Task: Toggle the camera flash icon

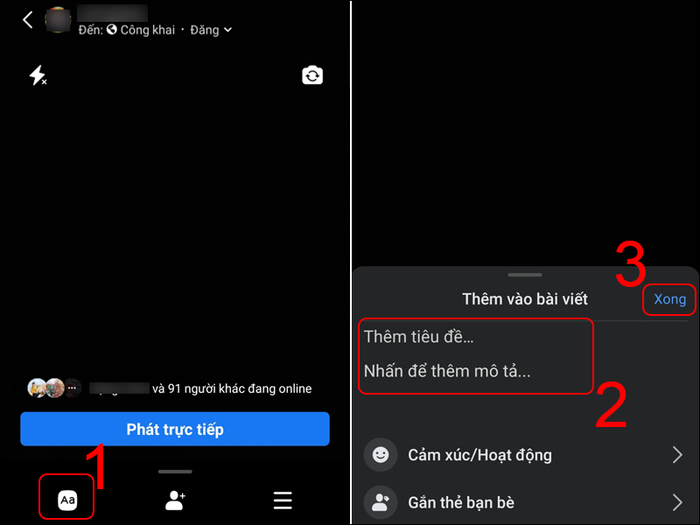Action: [x=38, y=75]
